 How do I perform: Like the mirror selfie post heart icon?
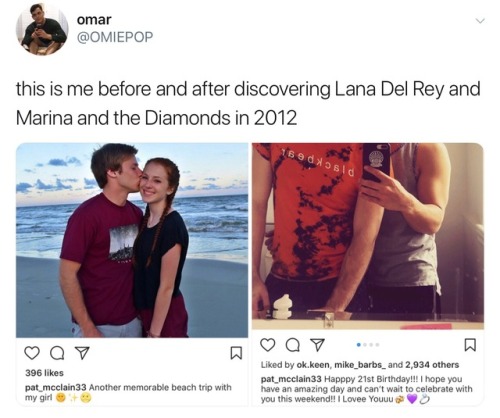(267, 345)
